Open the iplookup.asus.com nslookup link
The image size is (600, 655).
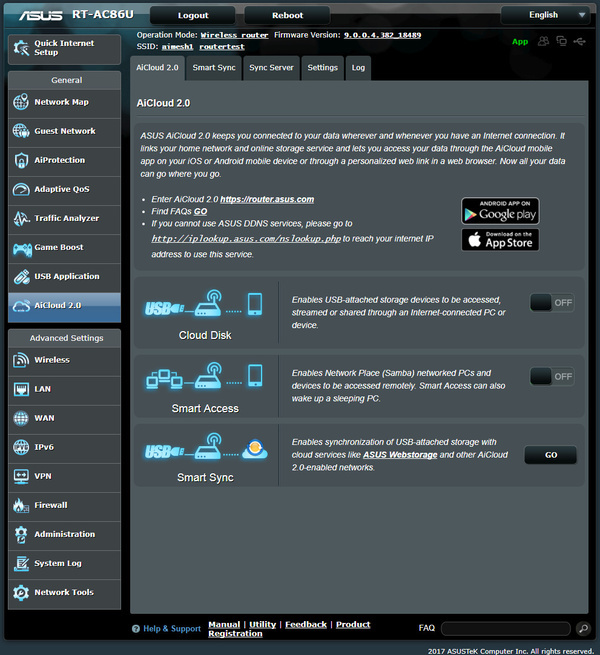click(x=246, y=239)
